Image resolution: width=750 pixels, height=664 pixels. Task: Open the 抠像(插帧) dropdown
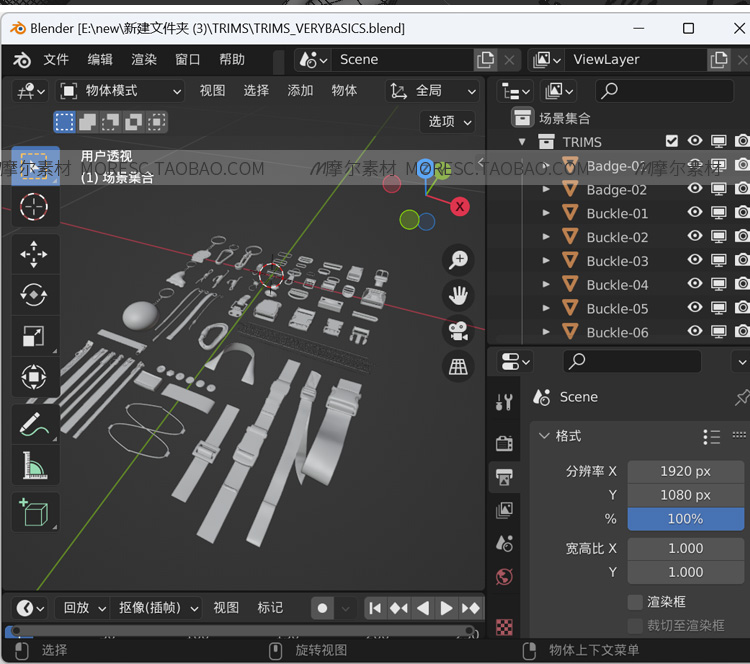(x=156, y=609)
